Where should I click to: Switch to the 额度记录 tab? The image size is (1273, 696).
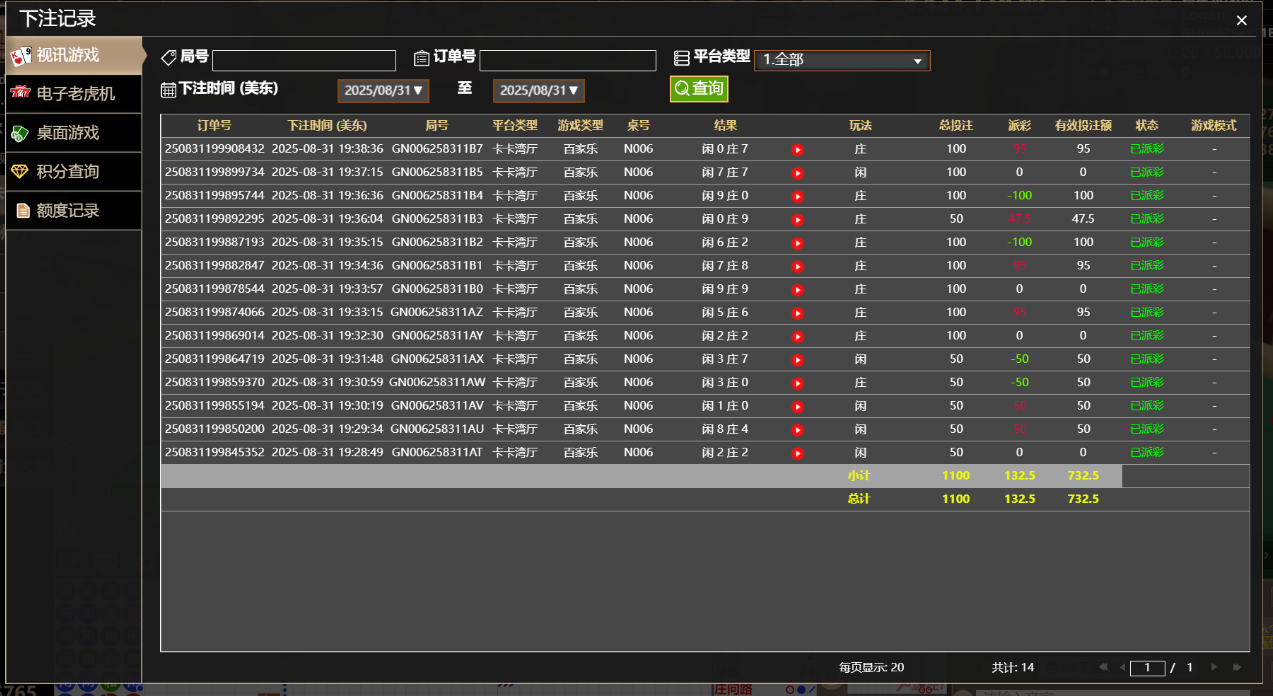pos(73,210)
